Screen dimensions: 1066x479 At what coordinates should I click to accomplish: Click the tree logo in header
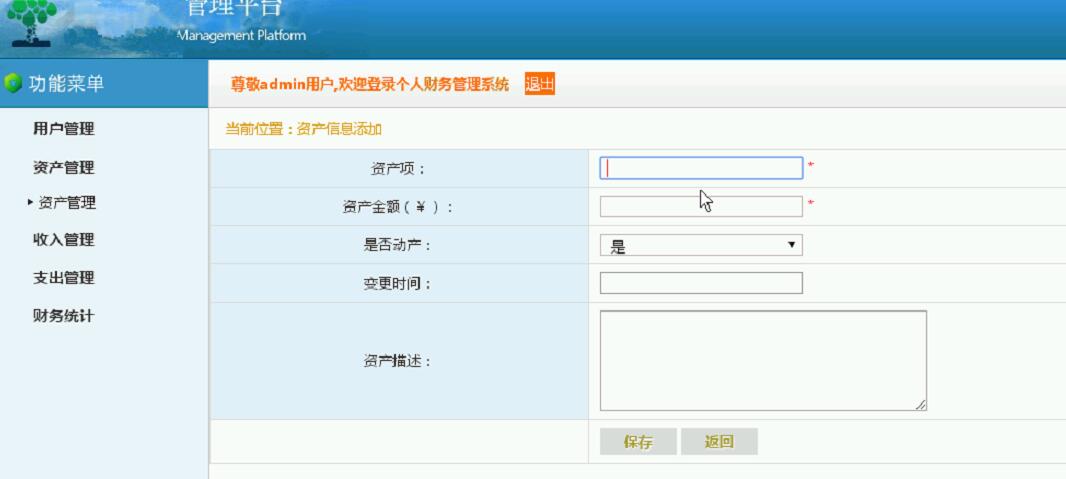tap(31, 23)
